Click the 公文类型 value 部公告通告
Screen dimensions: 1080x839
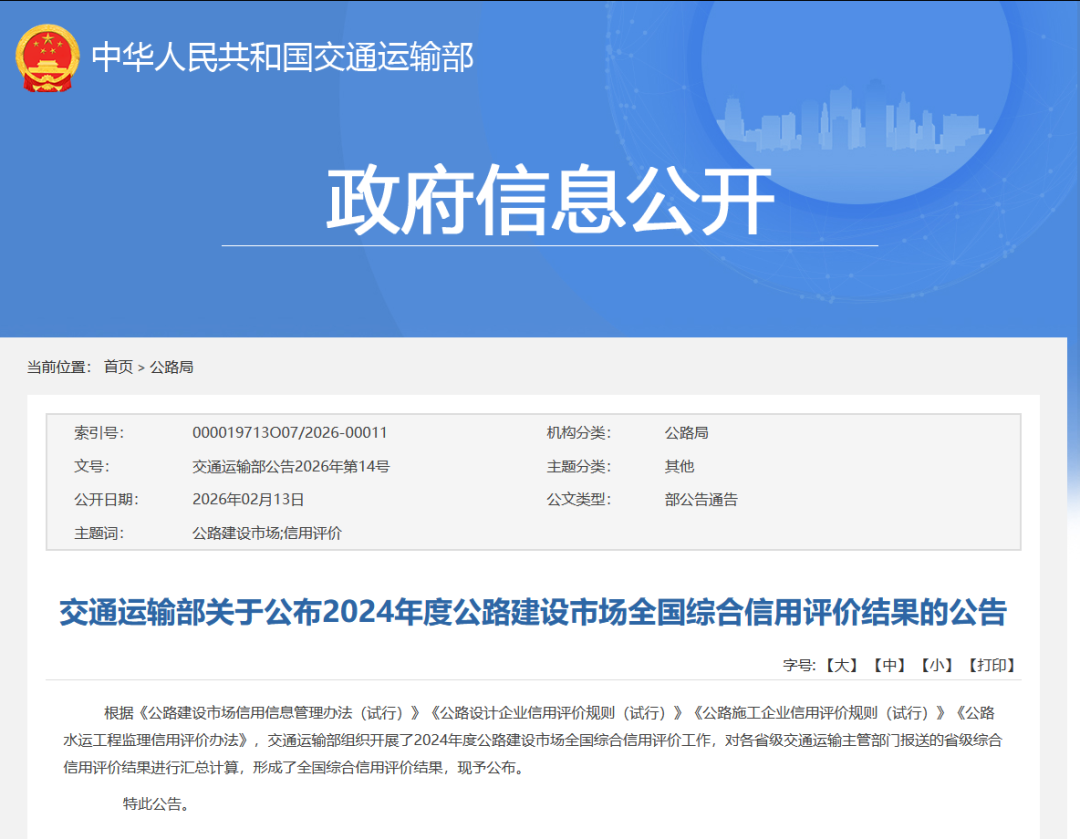[x=701, y=499]
